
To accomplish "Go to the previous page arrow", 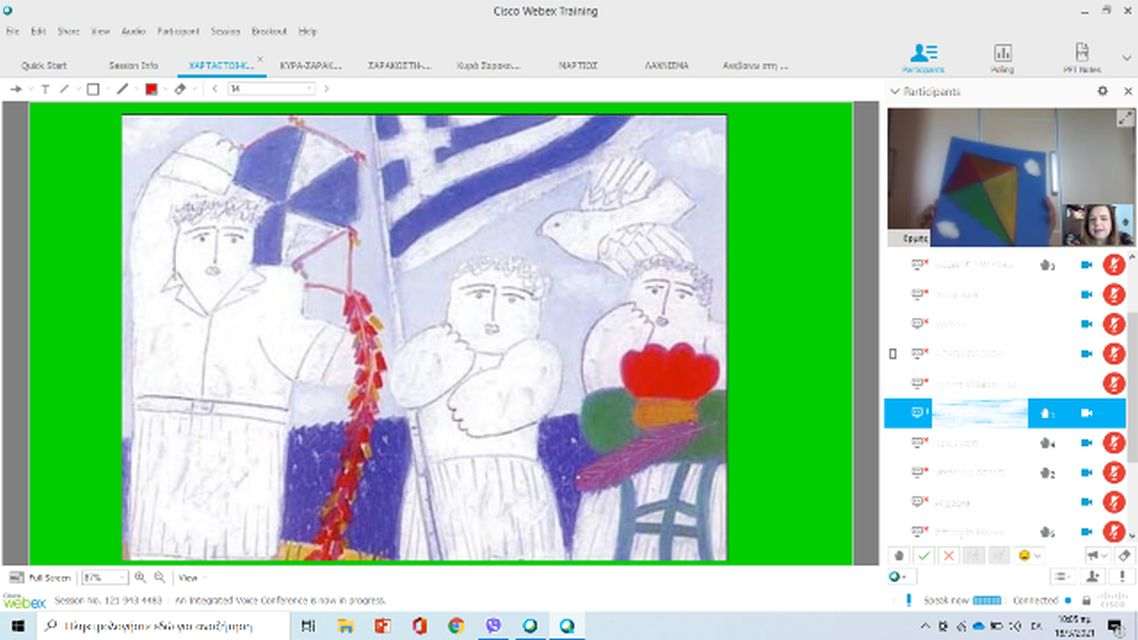I will coord(215,89).
